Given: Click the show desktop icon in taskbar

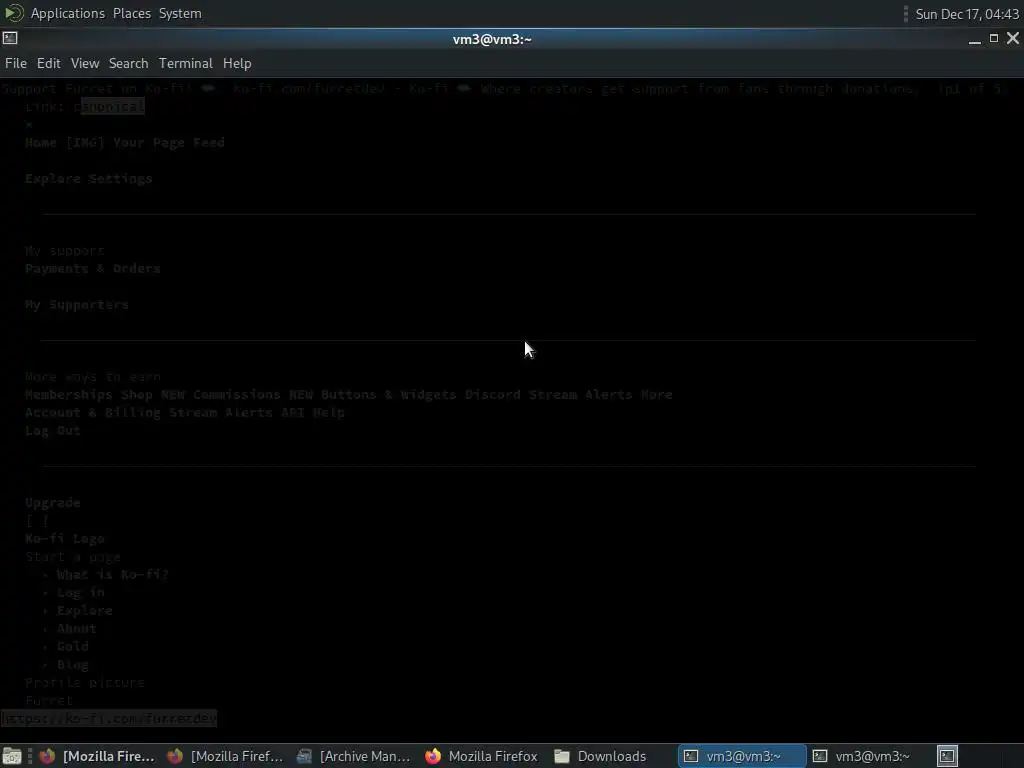Looking at the screenshot, I should pyautogui.click(x=12, y=756).
